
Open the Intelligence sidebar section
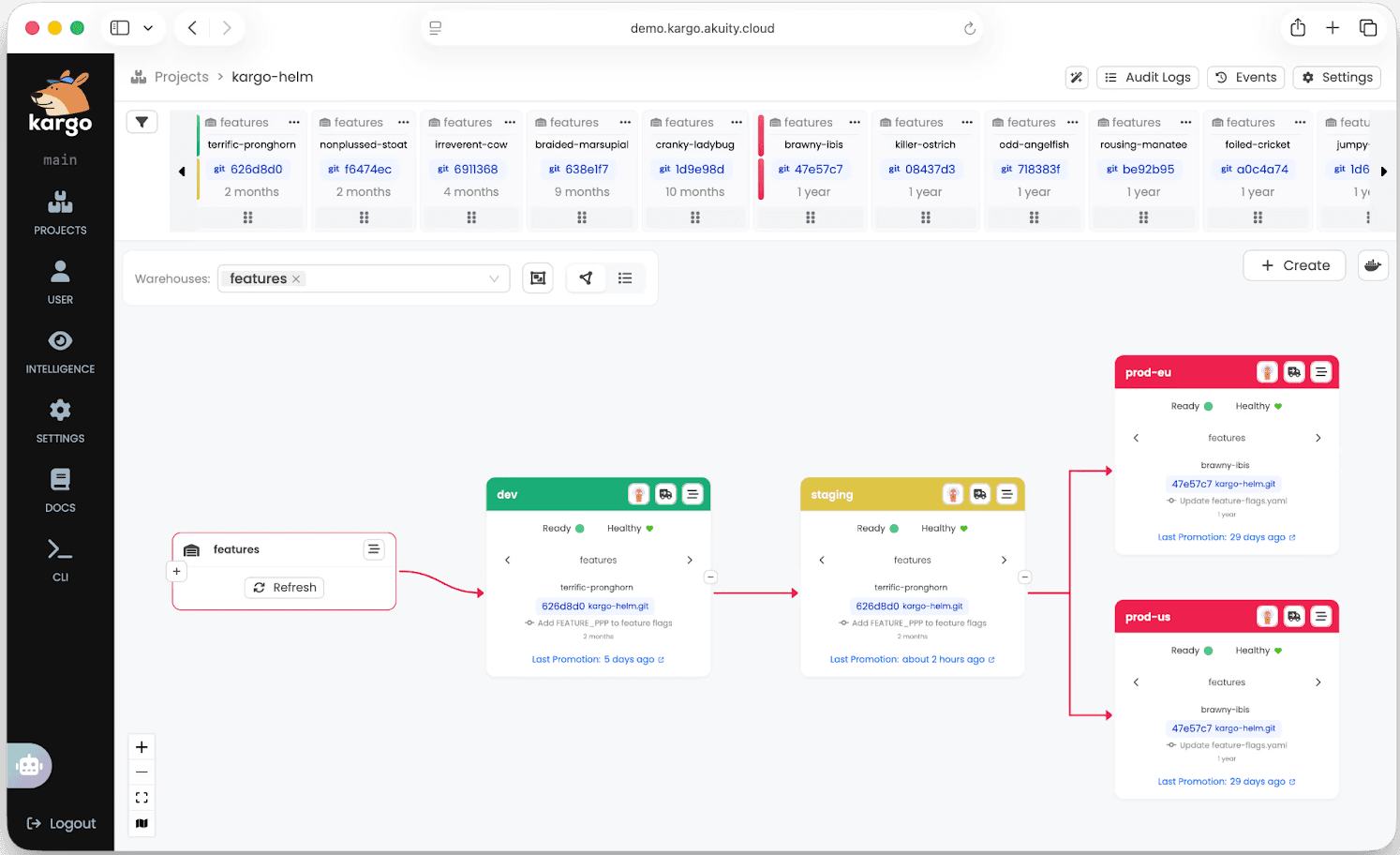[60, 352]
